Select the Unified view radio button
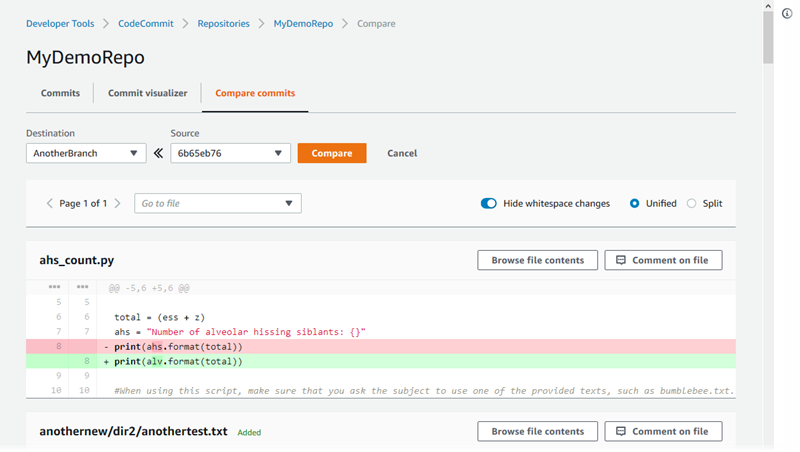 click(635, 203)
